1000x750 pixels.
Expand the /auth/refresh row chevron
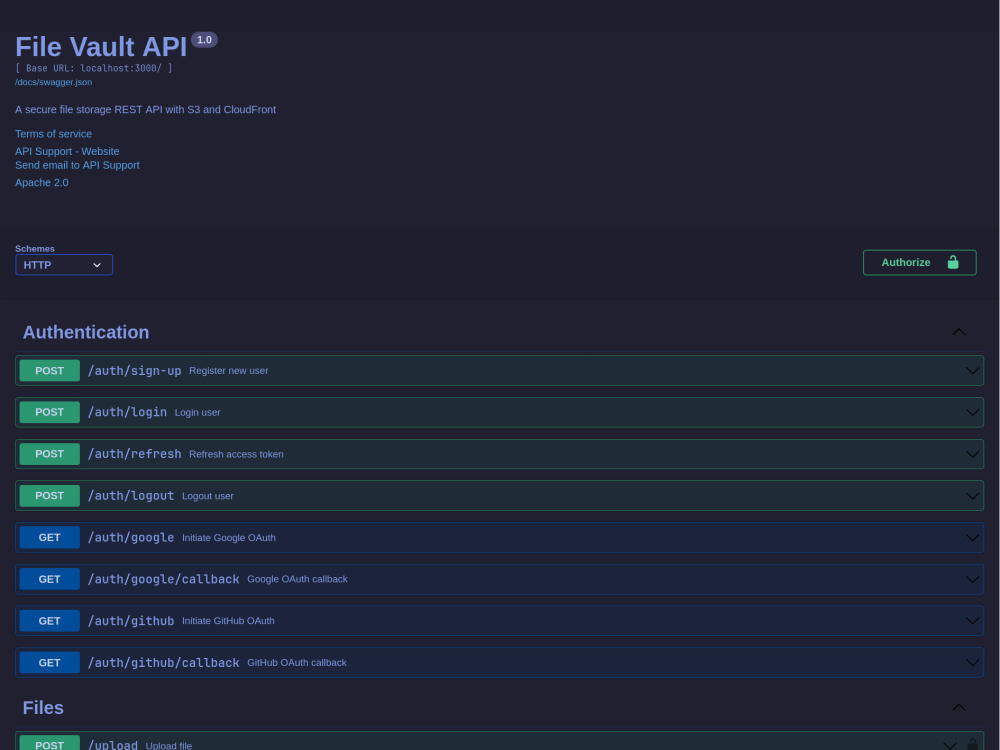click(x=972, y=454)
